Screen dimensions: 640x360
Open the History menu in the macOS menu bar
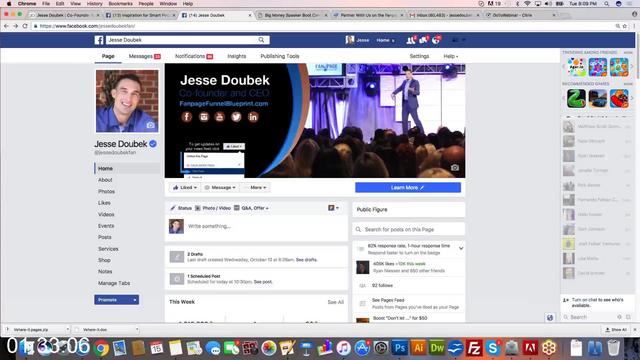click(94, 4)
